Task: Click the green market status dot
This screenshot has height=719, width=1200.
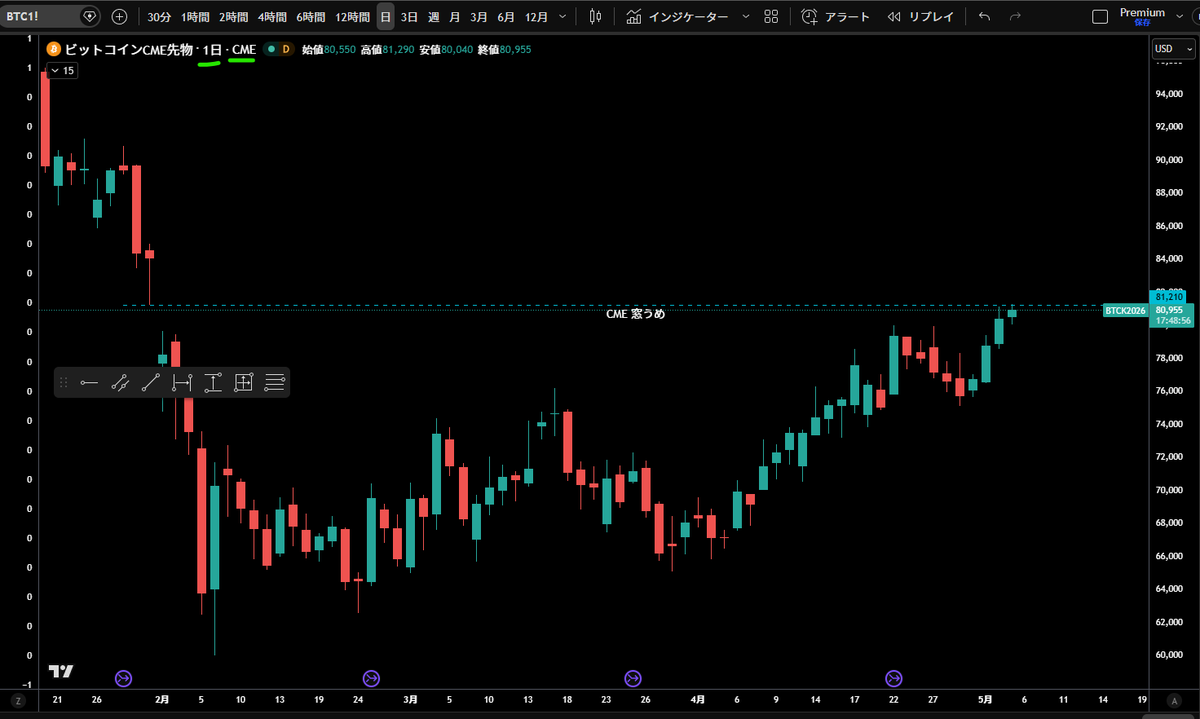Action: click(271, 49)
